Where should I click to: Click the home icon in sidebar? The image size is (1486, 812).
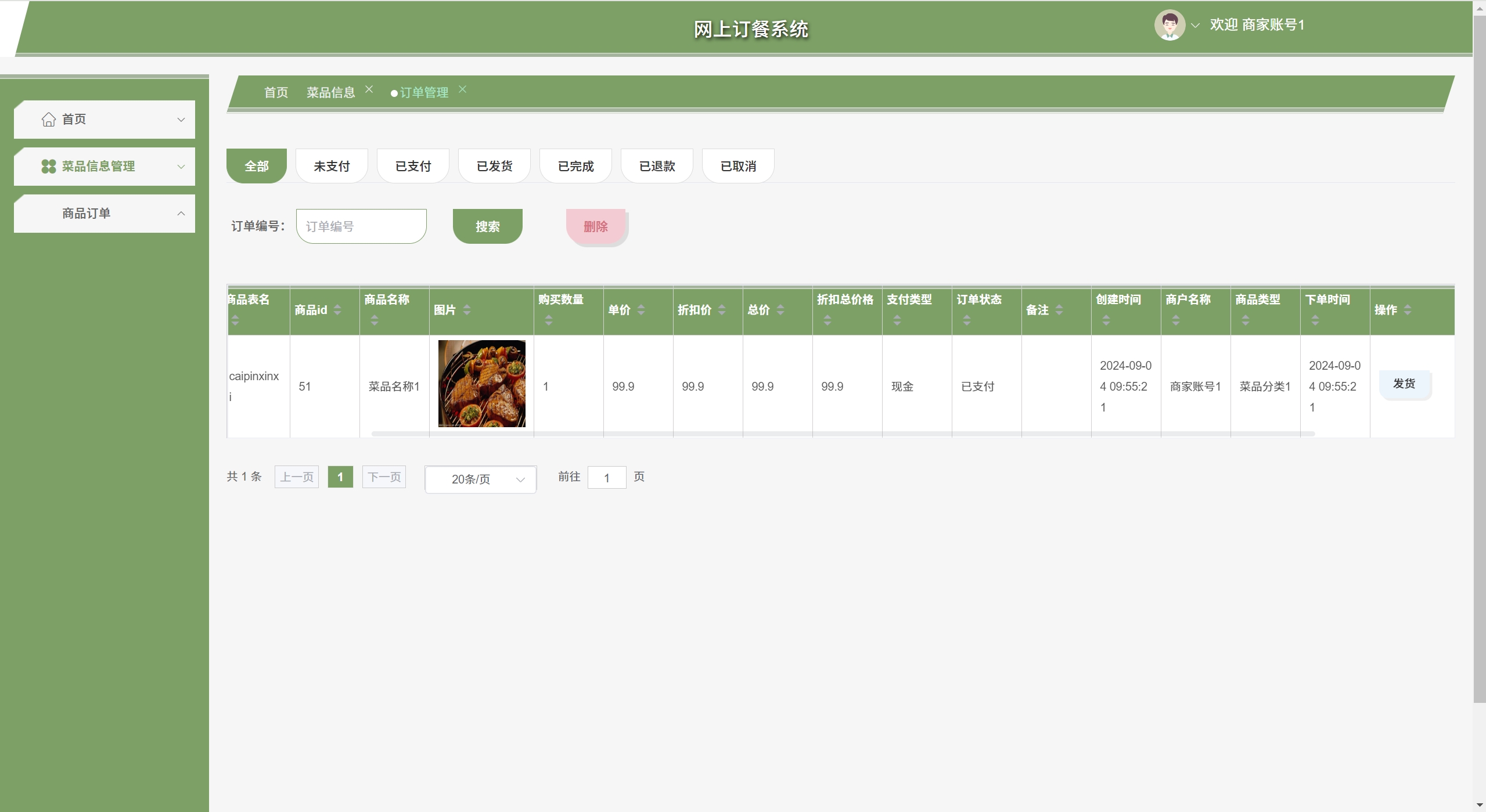coord(49,120)
